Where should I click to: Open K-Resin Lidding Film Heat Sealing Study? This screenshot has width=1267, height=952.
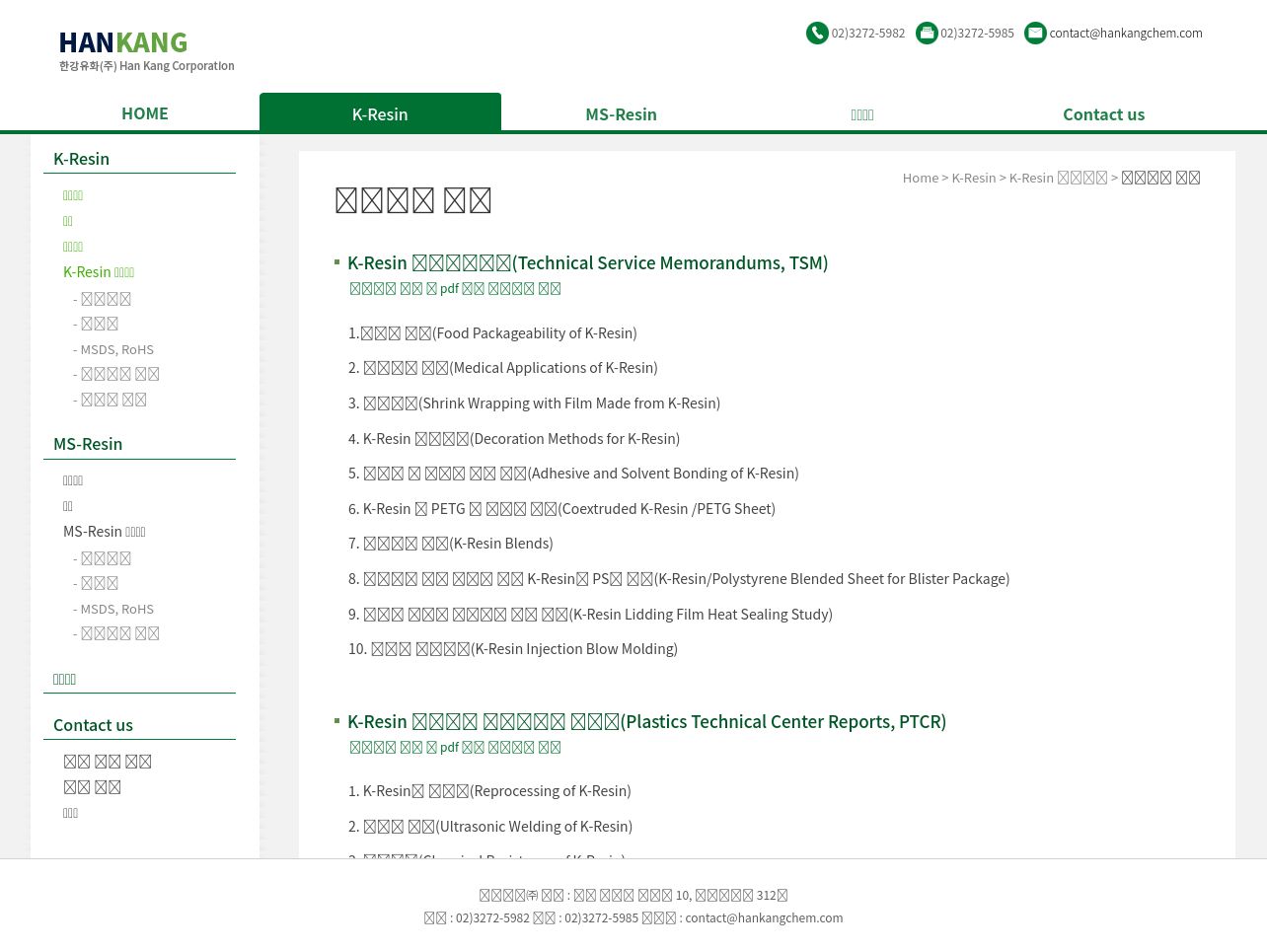[x=590, y=615]
